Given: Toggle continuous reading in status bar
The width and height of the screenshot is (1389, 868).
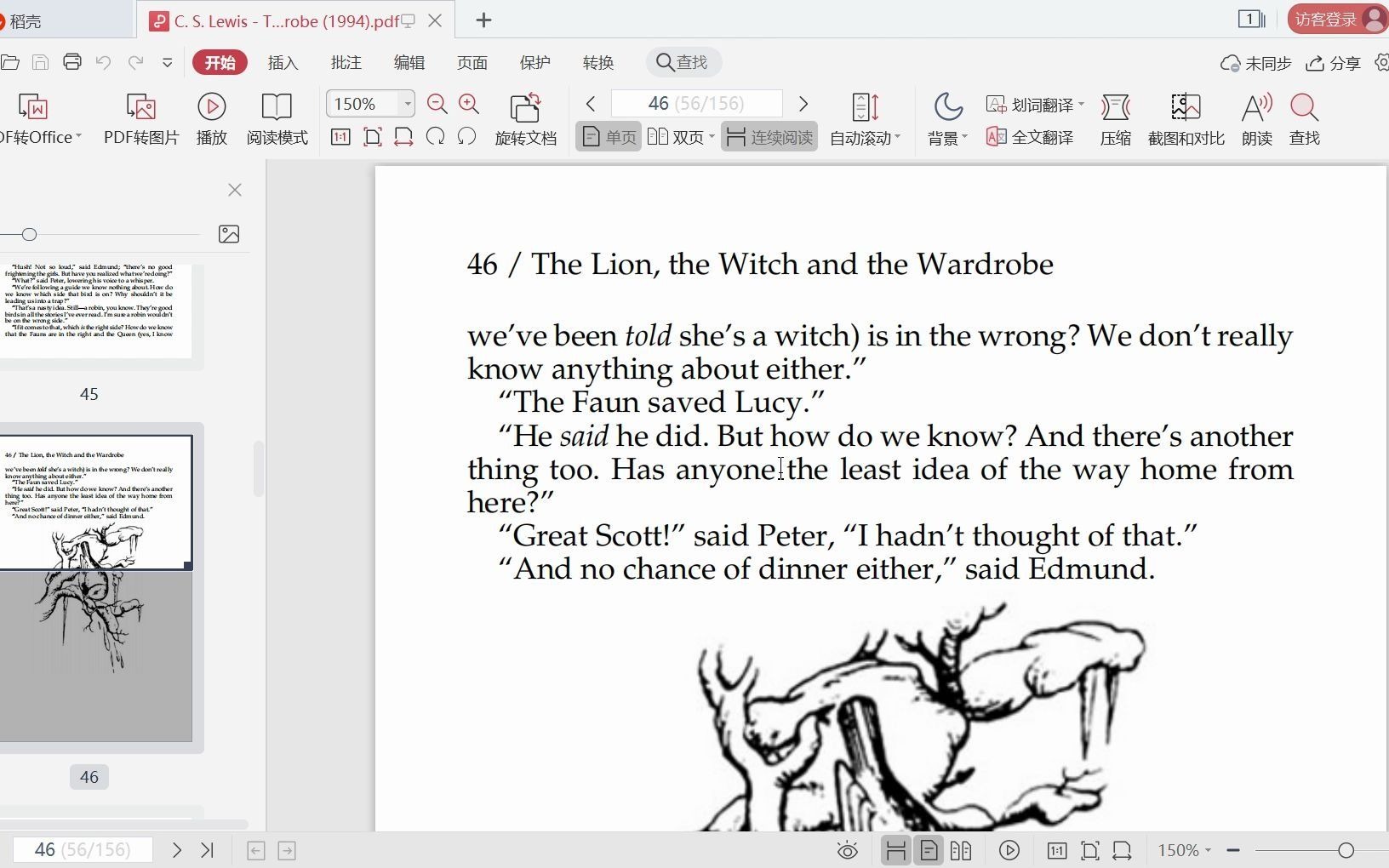Looking at the screenshot, I should click(895, 850).
